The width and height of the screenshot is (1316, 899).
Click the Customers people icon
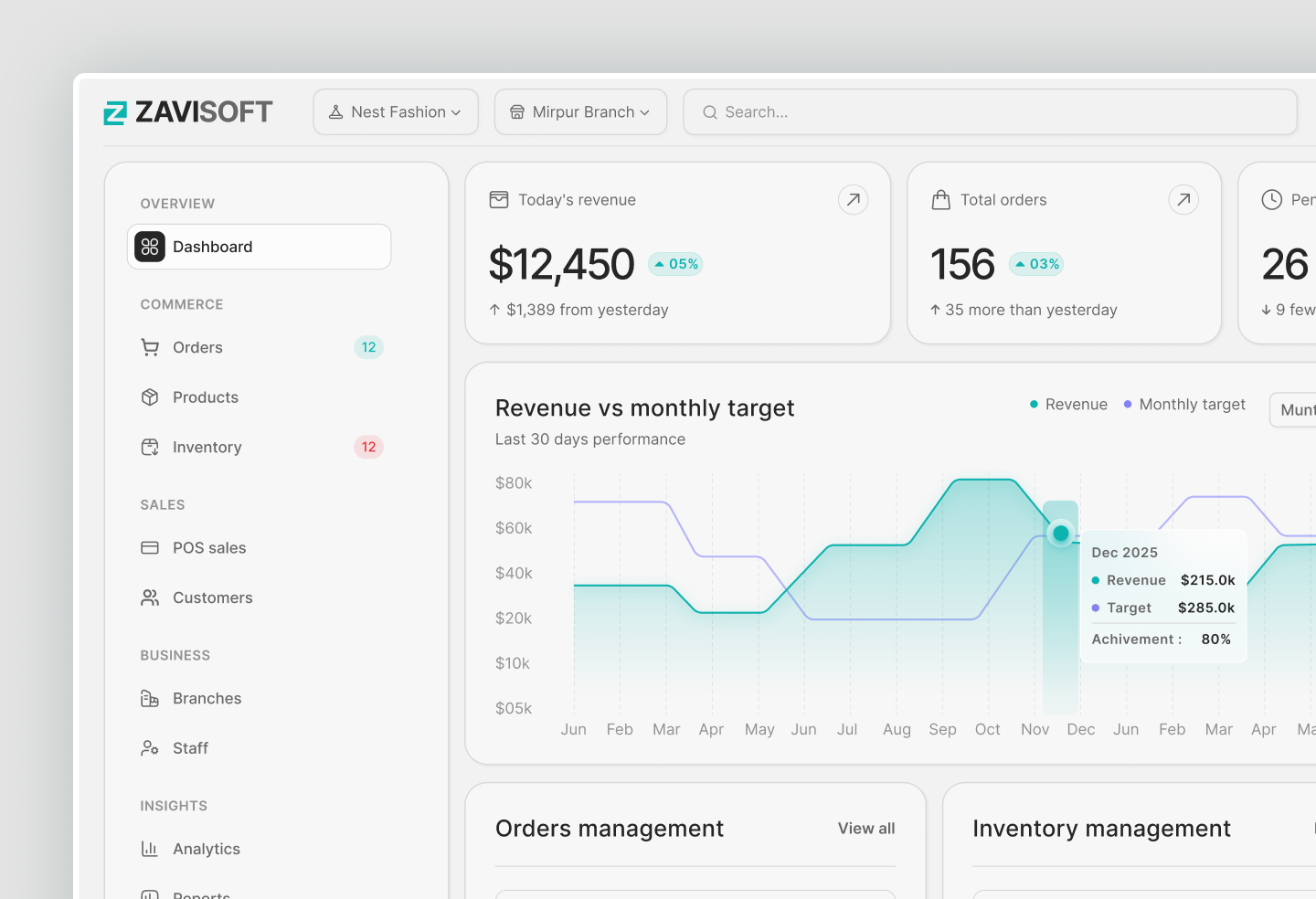(x=150, y=598)
